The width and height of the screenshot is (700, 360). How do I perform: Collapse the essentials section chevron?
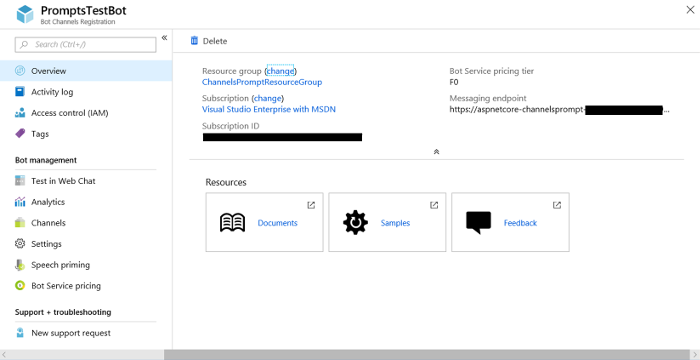437,151
